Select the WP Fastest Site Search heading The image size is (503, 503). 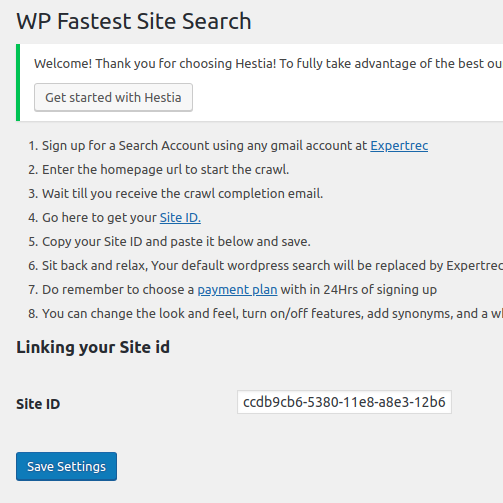134,21
